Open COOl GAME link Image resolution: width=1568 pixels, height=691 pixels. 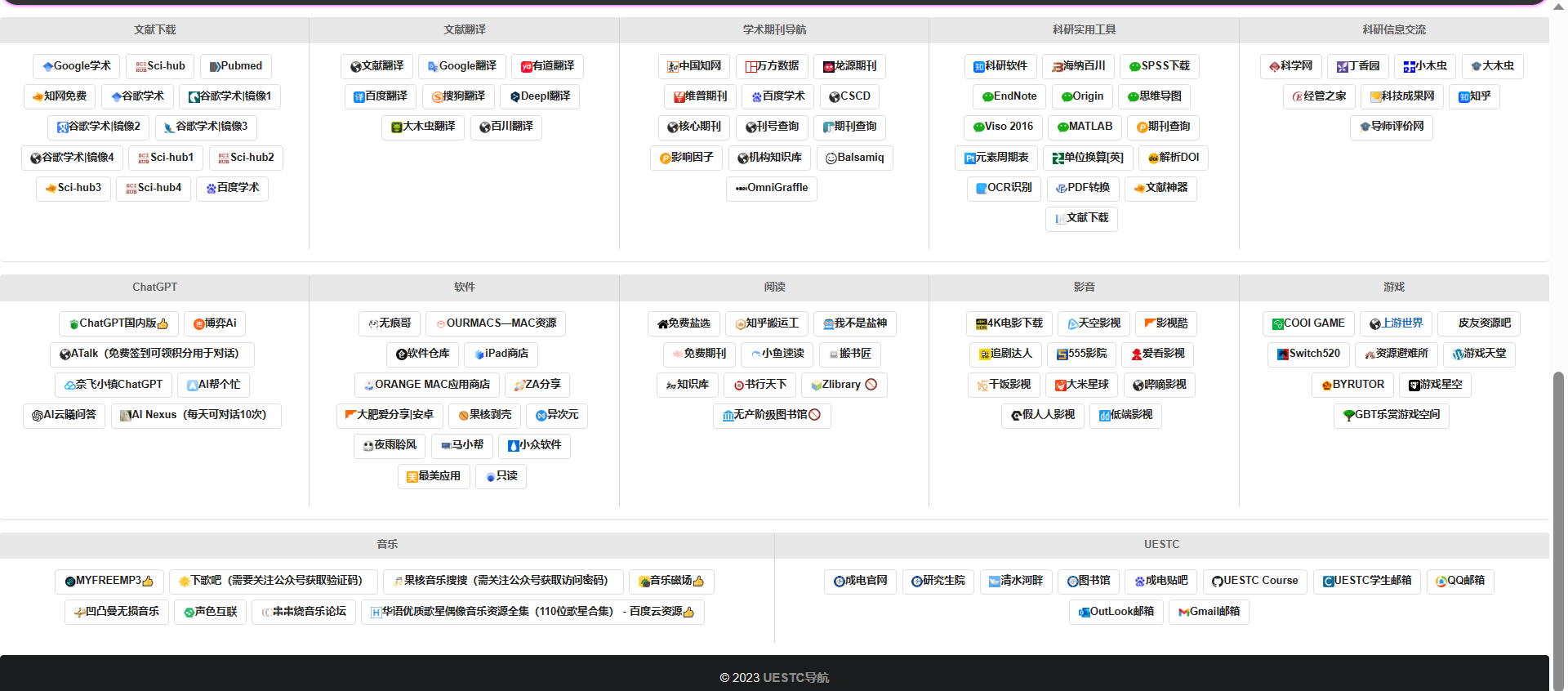(x=1308, y=323)
